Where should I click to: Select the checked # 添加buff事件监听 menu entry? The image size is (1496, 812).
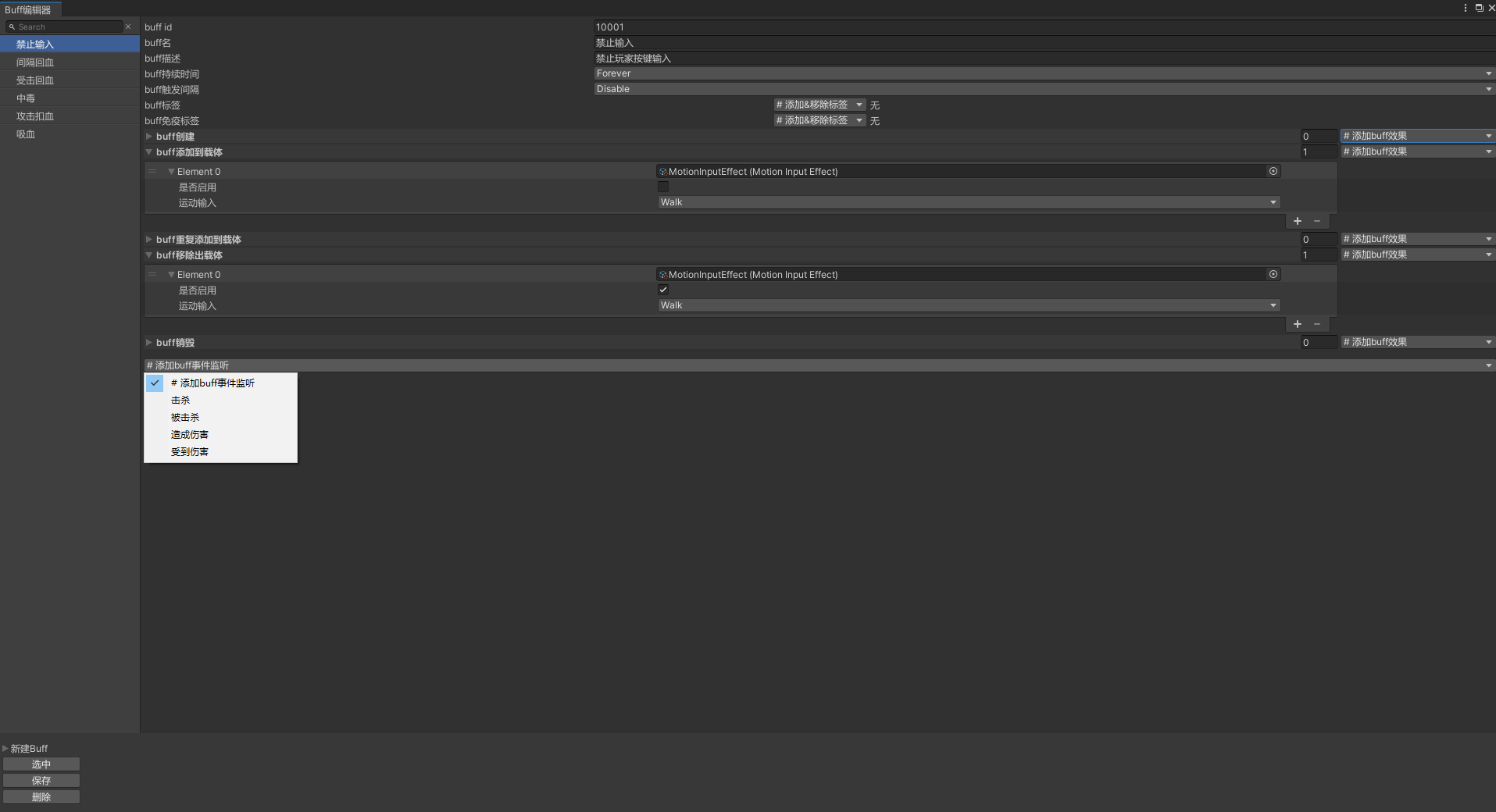[220, 383]
